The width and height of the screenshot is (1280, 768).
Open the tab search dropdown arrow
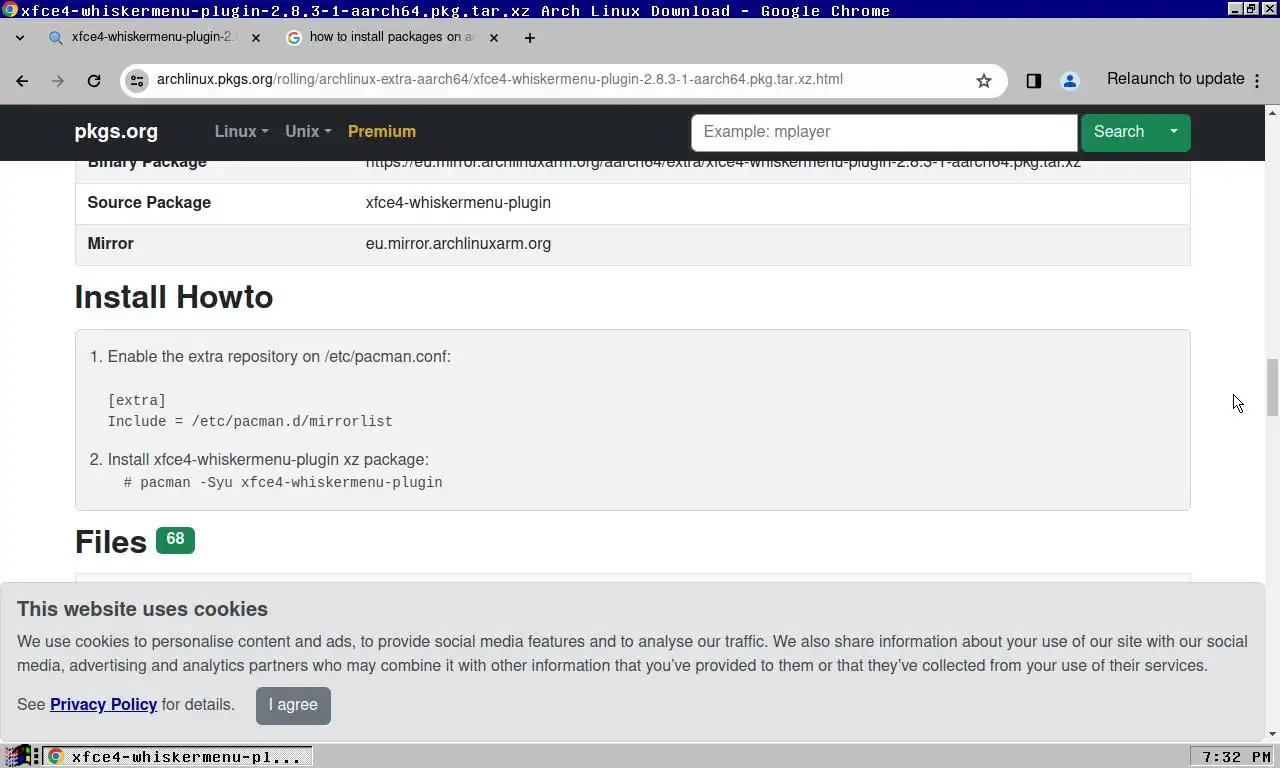[x=20, y=38]
